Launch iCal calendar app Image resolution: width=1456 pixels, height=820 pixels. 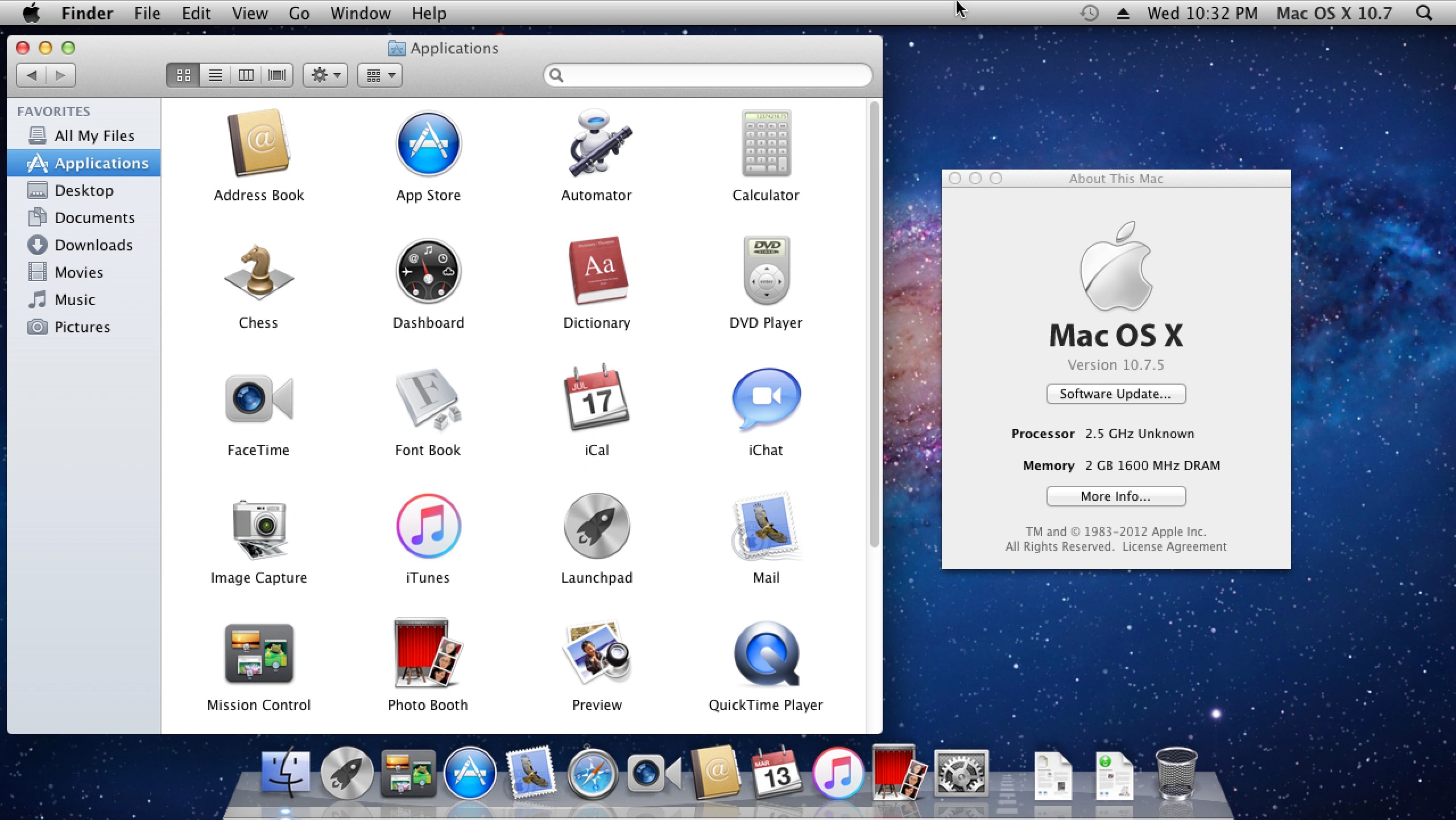pyautogui.click(x=596, y=400)
